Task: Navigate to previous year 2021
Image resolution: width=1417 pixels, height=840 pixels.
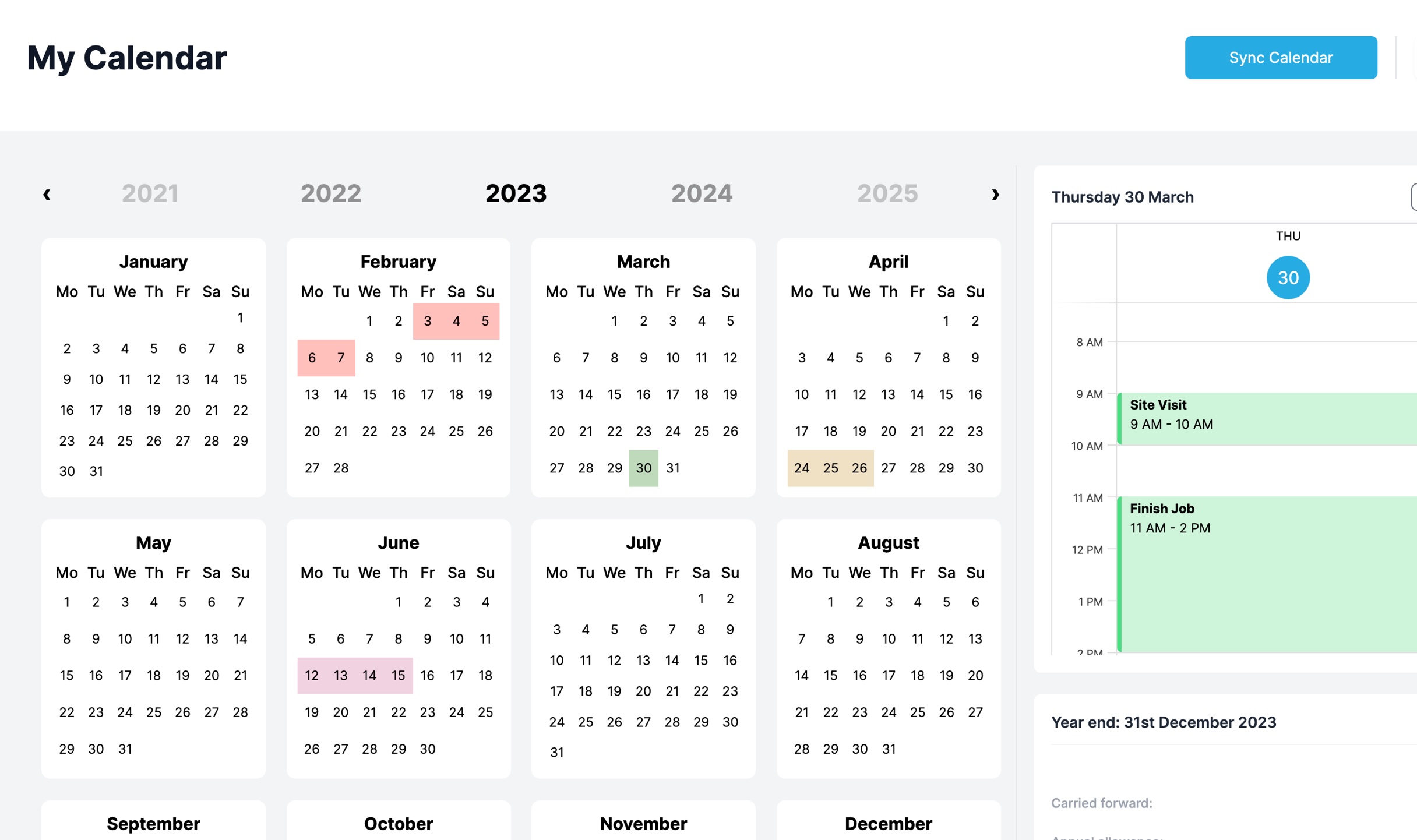Action: [47, 193]
